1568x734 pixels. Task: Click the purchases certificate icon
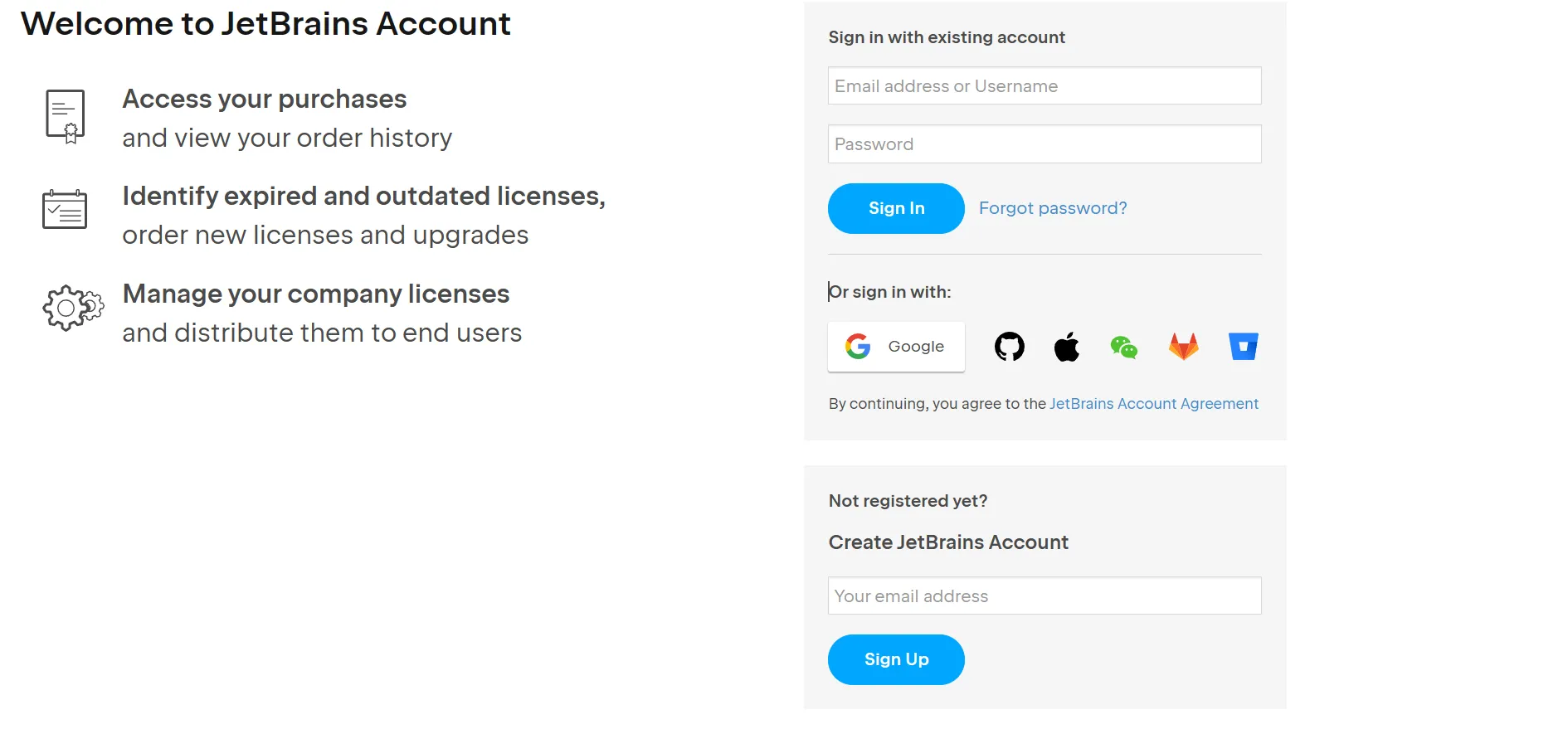click(66, 116)
